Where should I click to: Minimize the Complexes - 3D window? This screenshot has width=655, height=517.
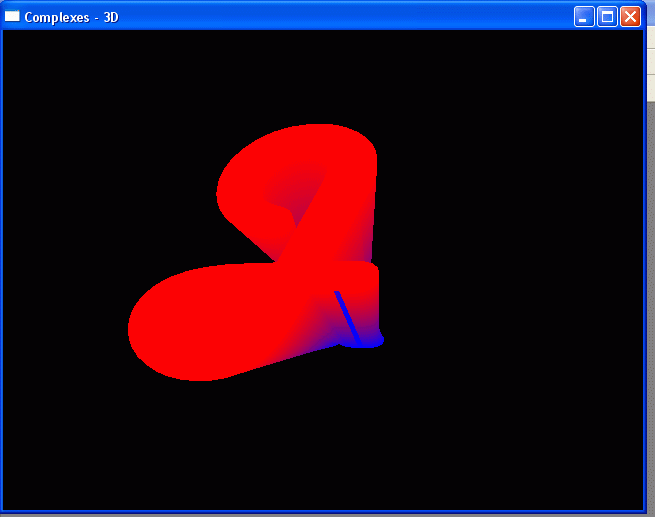[x=584, y=17]
